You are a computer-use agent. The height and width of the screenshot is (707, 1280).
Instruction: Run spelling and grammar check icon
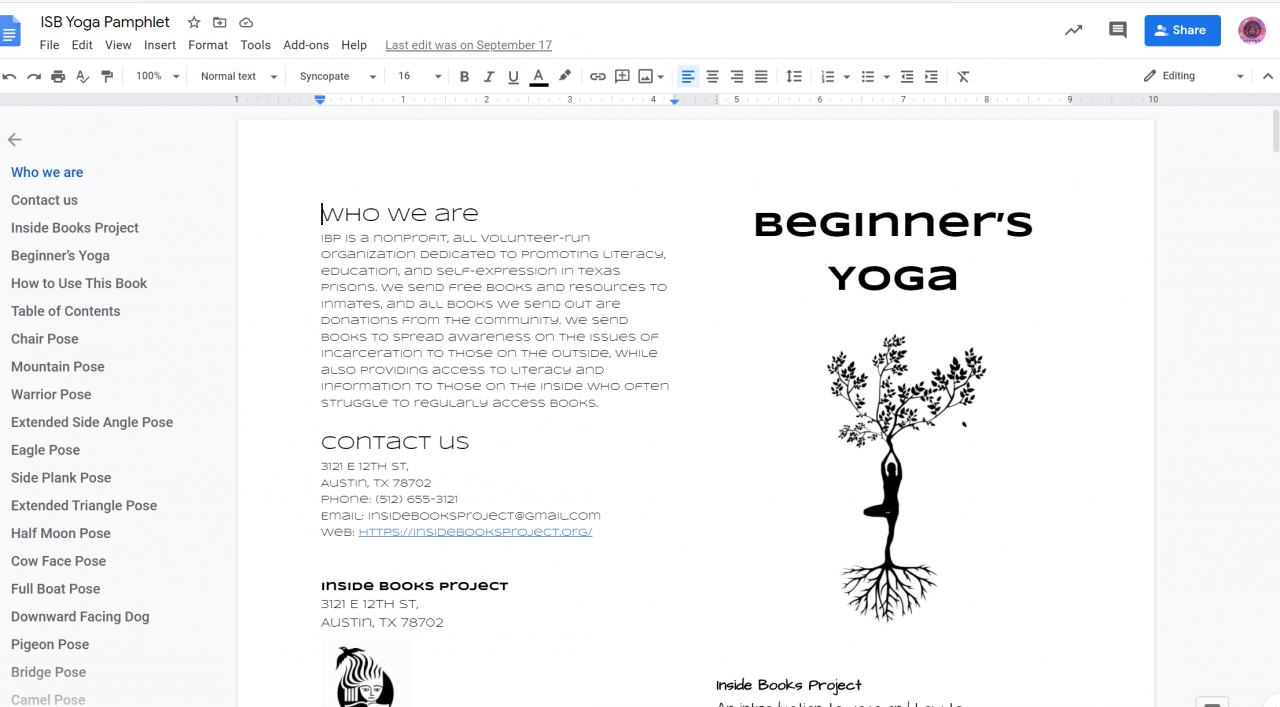pos(83,77)
